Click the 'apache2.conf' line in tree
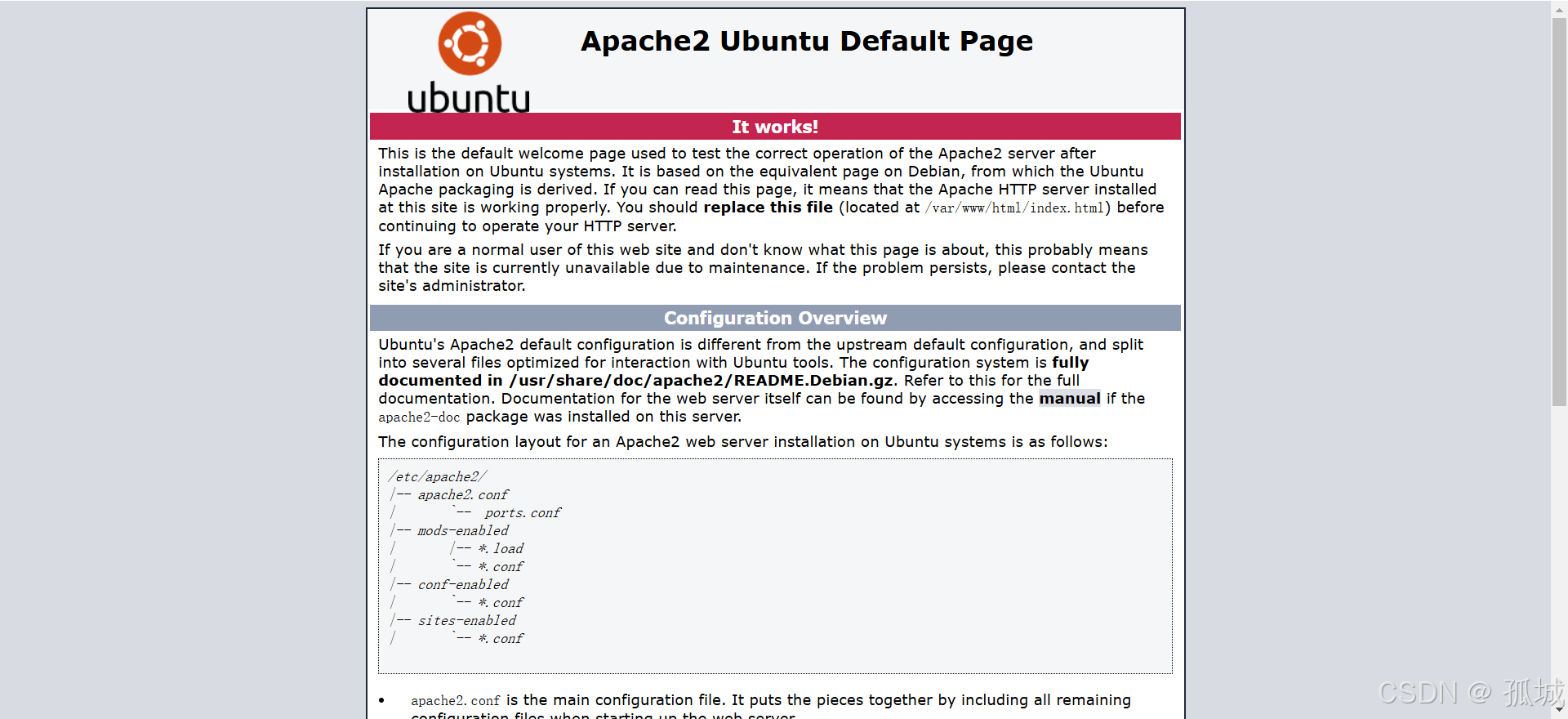Screen dimensions: 1568x719 coord(462,495)
